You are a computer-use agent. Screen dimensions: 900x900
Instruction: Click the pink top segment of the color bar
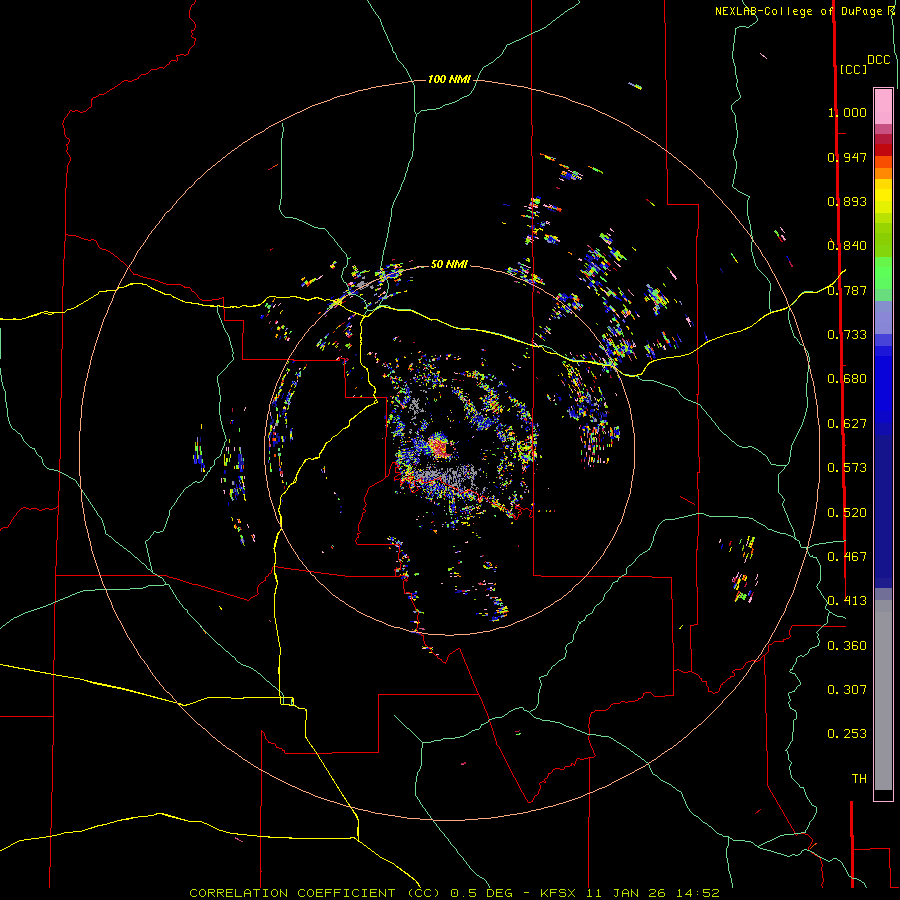pos(883,107)
